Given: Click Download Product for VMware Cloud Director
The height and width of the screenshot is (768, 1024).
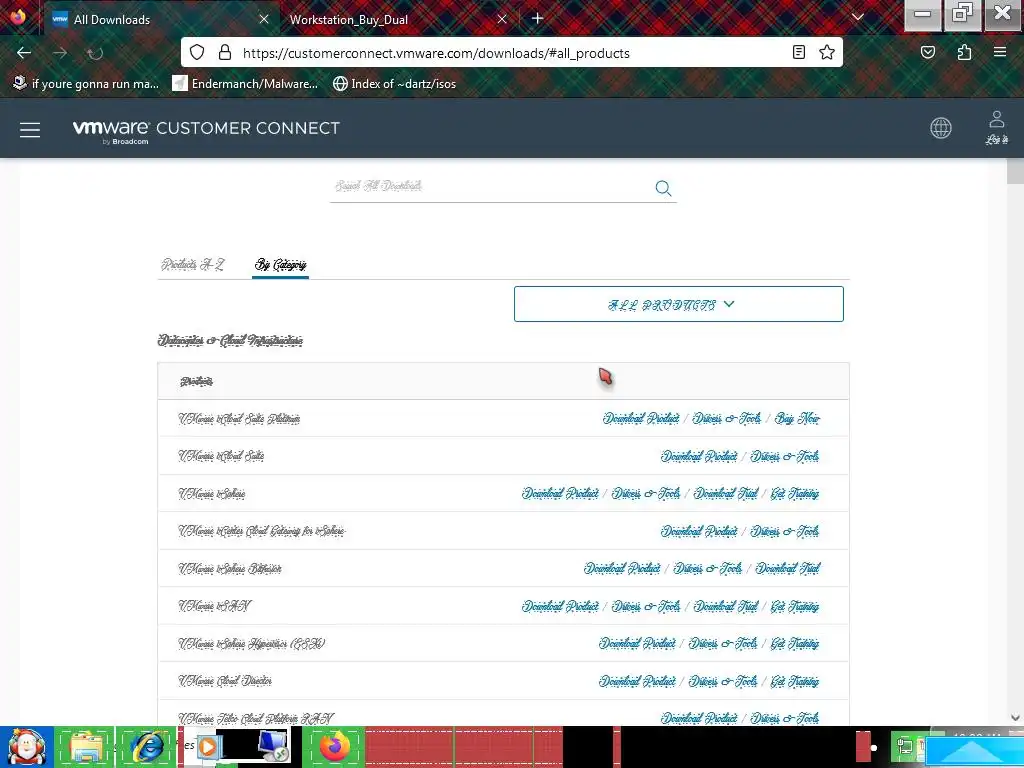Looking at the screenshot, I should point(637,681).
